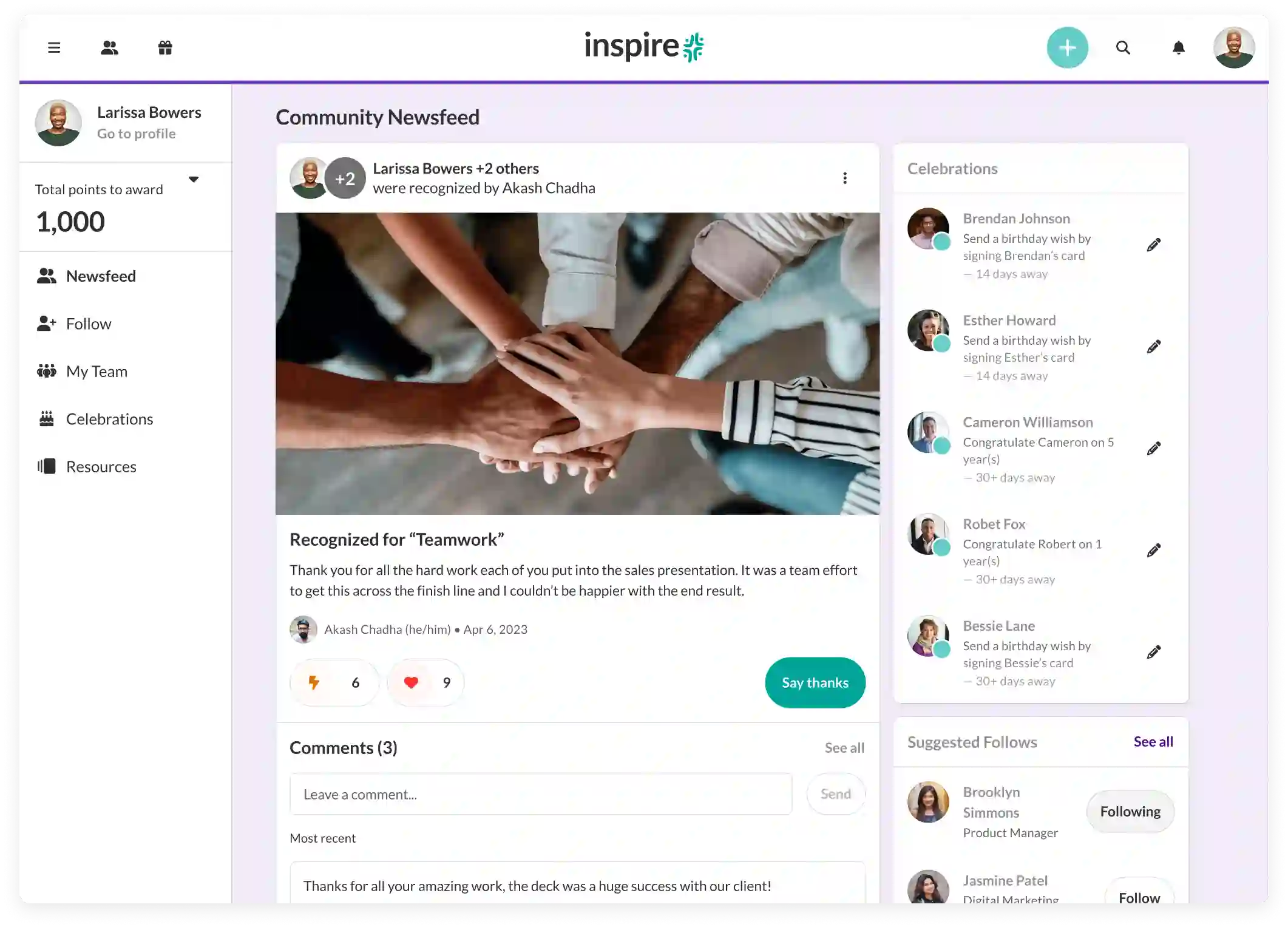Click the hamburger menu icon top left
Viewport: 1288px width, 927px height.
pos(54,46)
